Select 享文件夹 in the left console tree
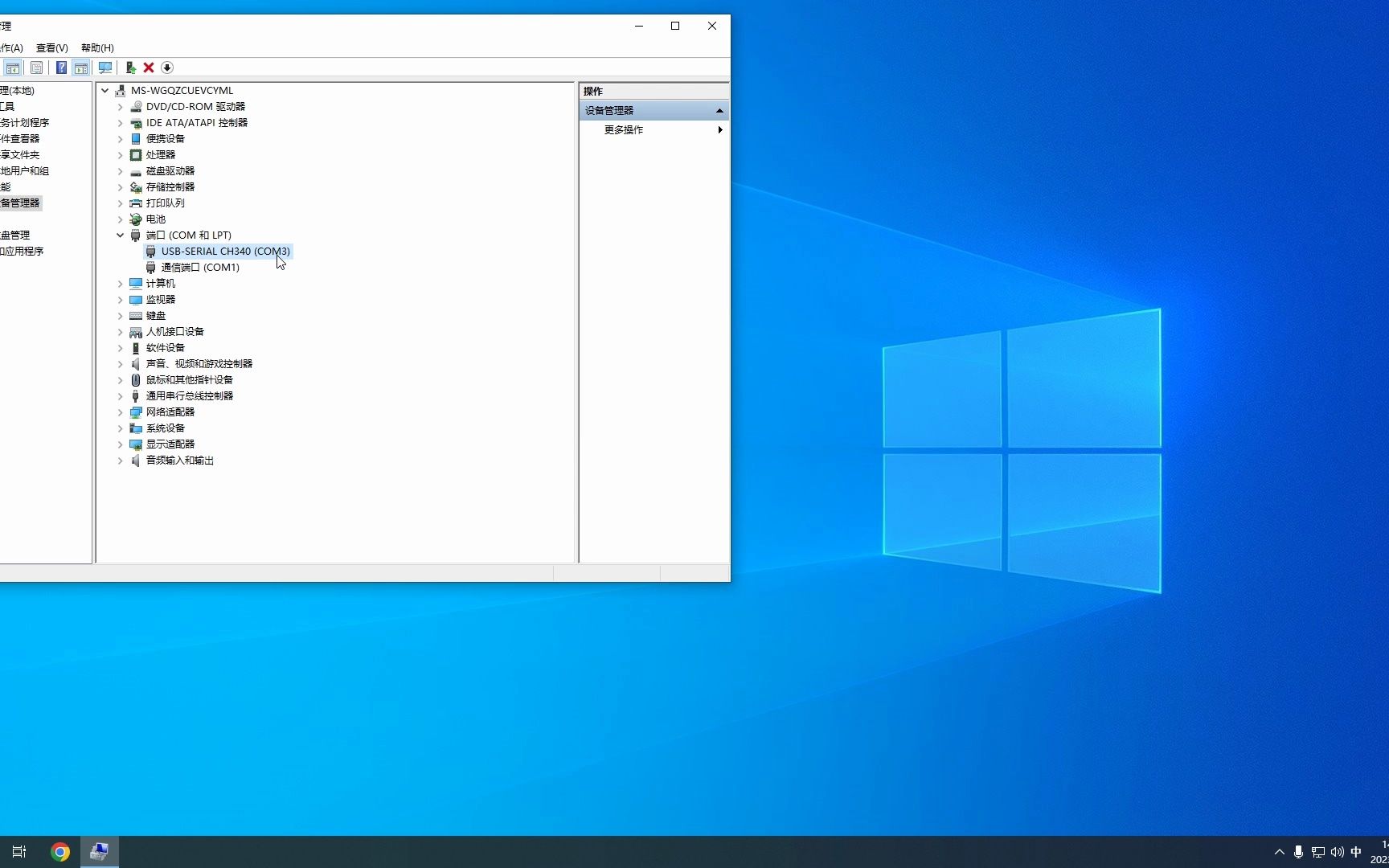 (20, 154)
